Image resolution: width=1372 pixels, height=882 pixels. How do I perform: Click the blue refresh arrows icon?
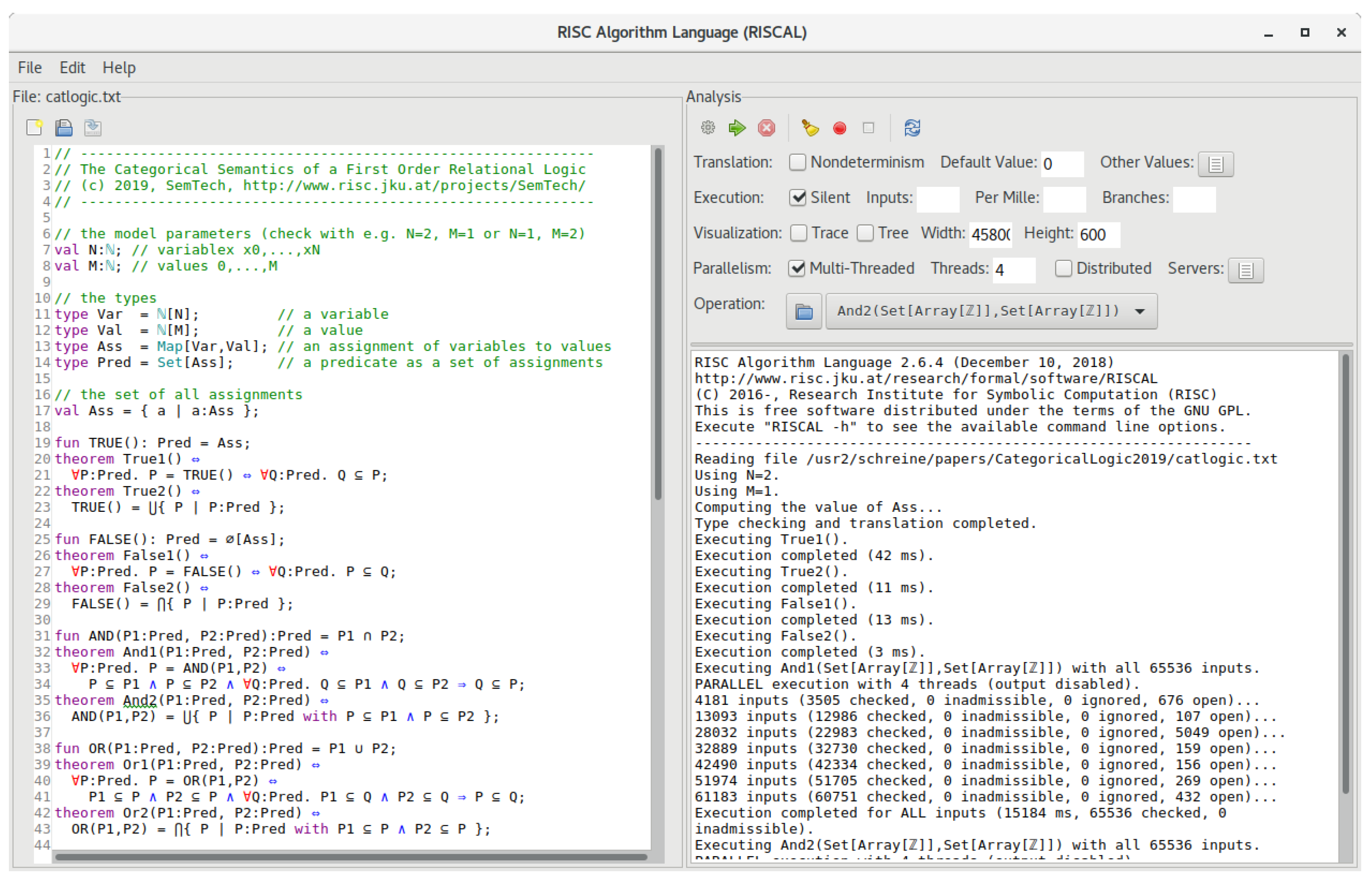[x=913, y=128]
